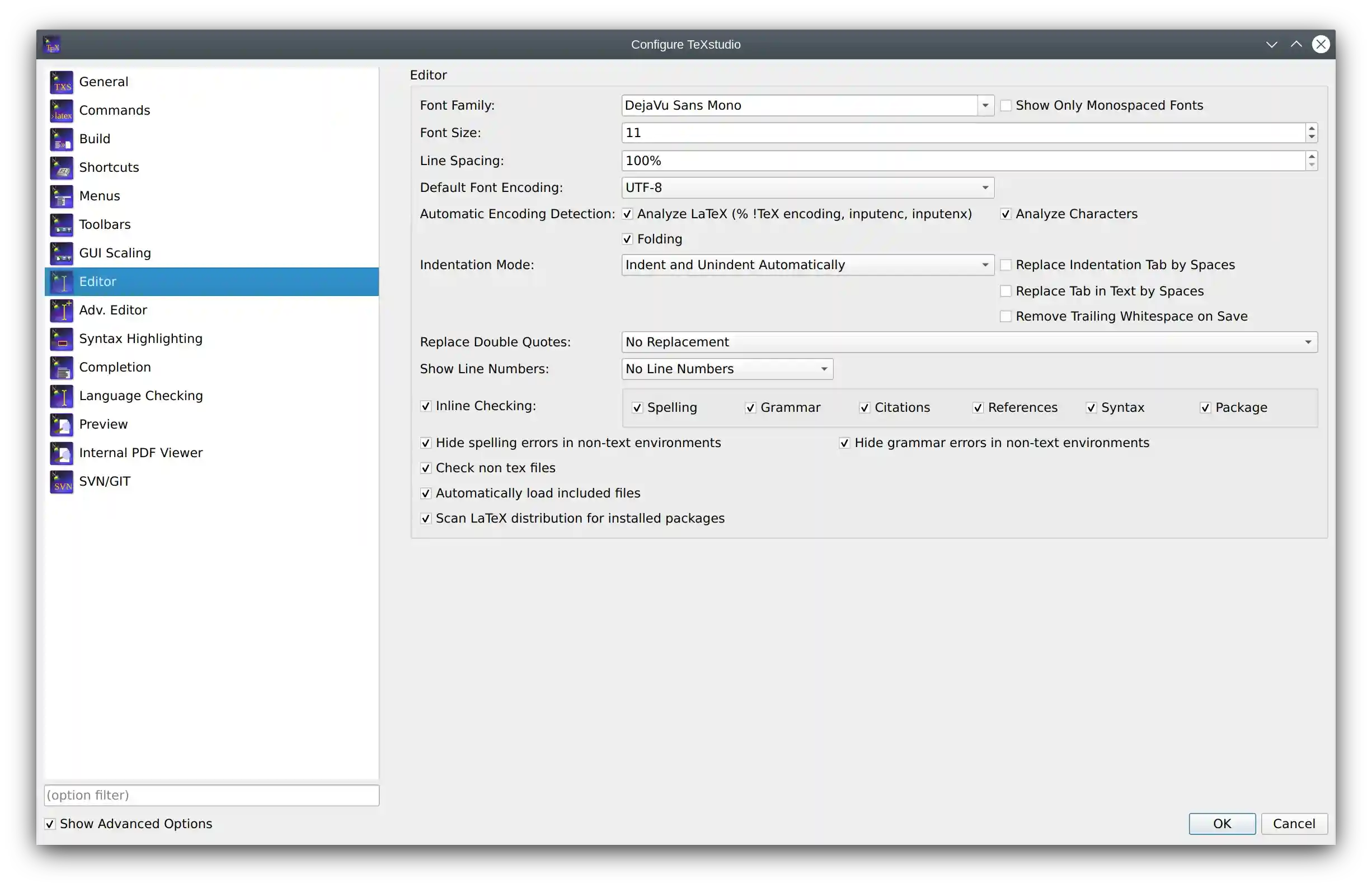Toggle Hide grammar errors in non-text environments
Image resolution: width=1372 pixels, height=888 pixels.
point(844,443)
